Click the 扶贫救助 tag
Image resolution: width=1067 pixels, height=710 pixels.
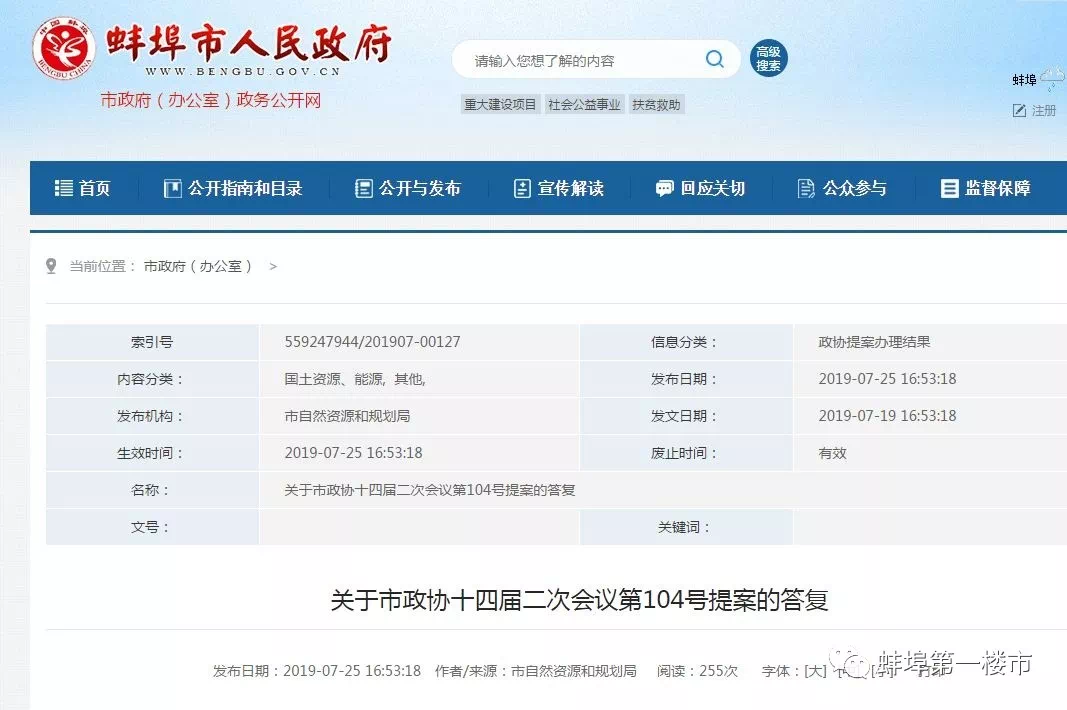click(656, 104)
